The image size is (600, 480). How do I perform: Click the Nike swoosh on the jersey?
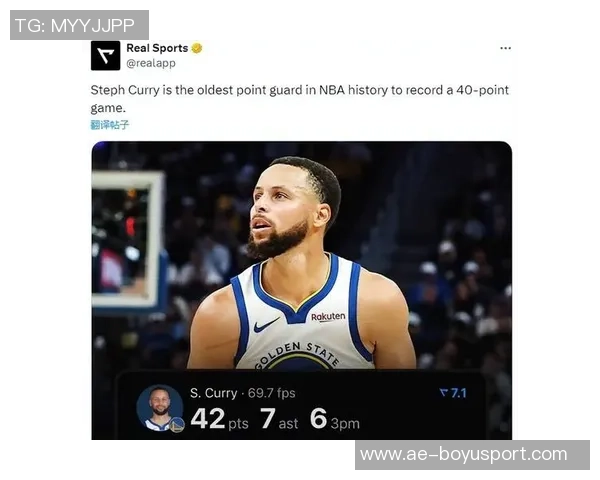[x=266, y=324]
